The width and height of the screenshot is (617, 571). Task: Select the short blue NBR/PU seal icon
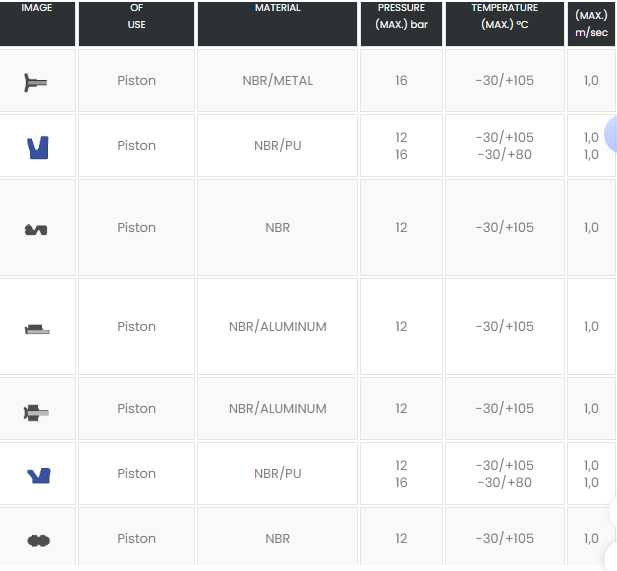[39, 476]
